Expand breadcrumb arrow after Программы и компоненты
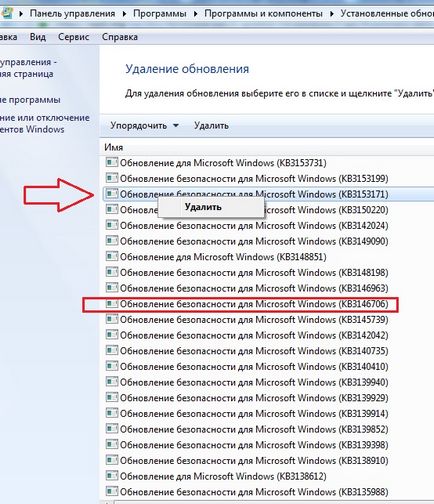434x504 pixels. [332, 14]
